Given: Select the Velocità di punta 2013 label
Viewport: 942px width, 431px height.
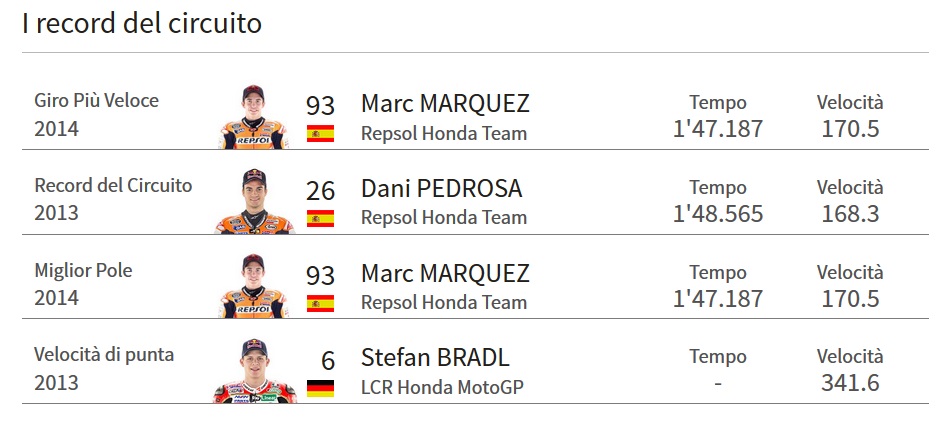Looking at the screenshot, I should click(x=104, y=368).
